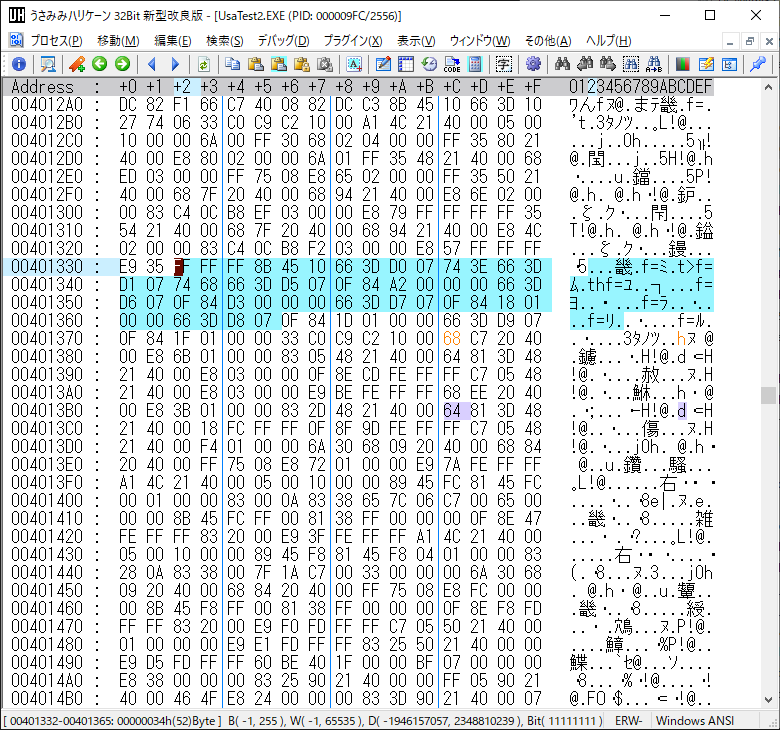
Task: Click the green back arrow icon
Action: click(x=99, y=63)
